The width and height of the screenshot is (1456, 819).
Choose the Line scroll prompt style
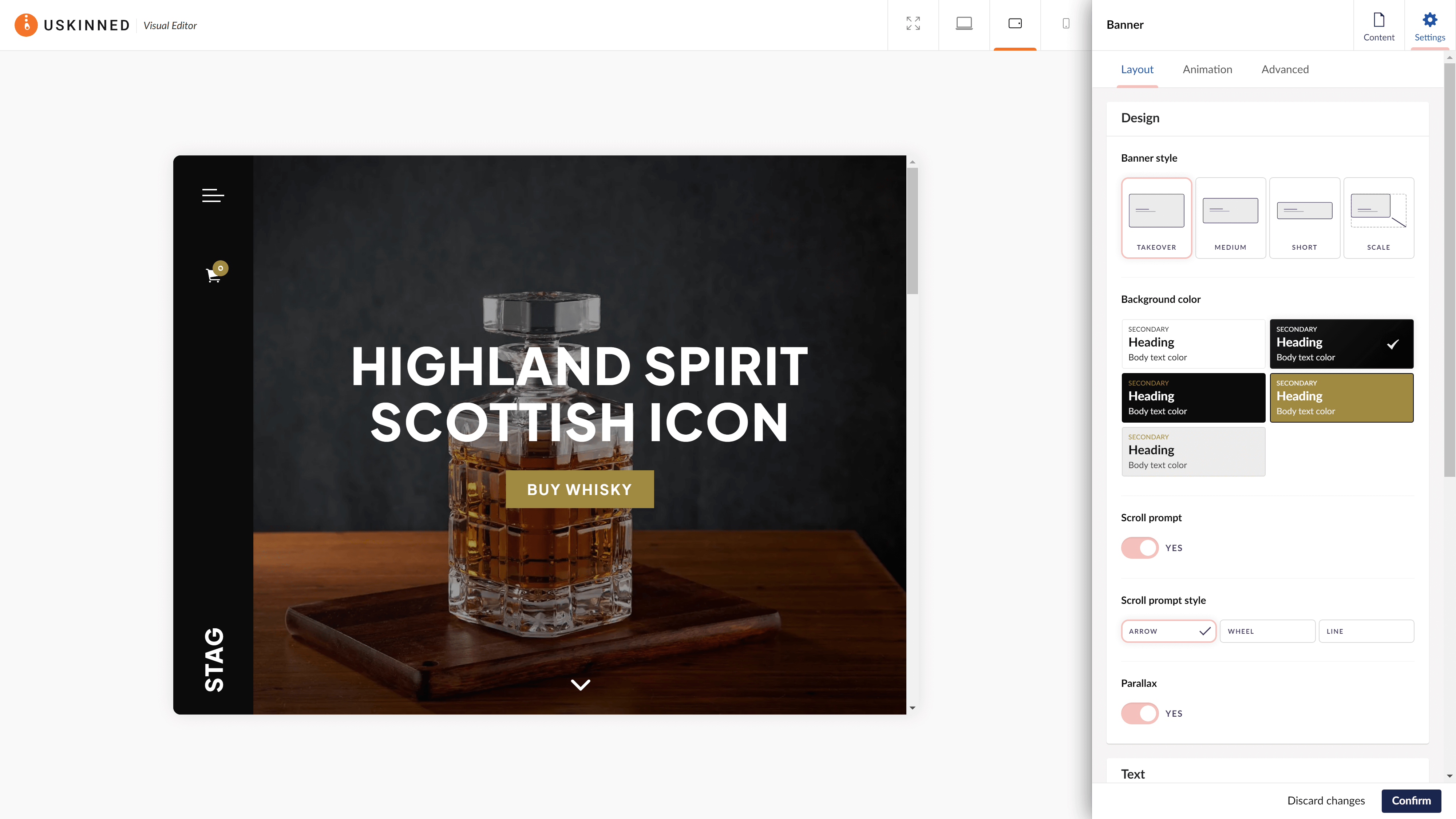(1366, 631)
